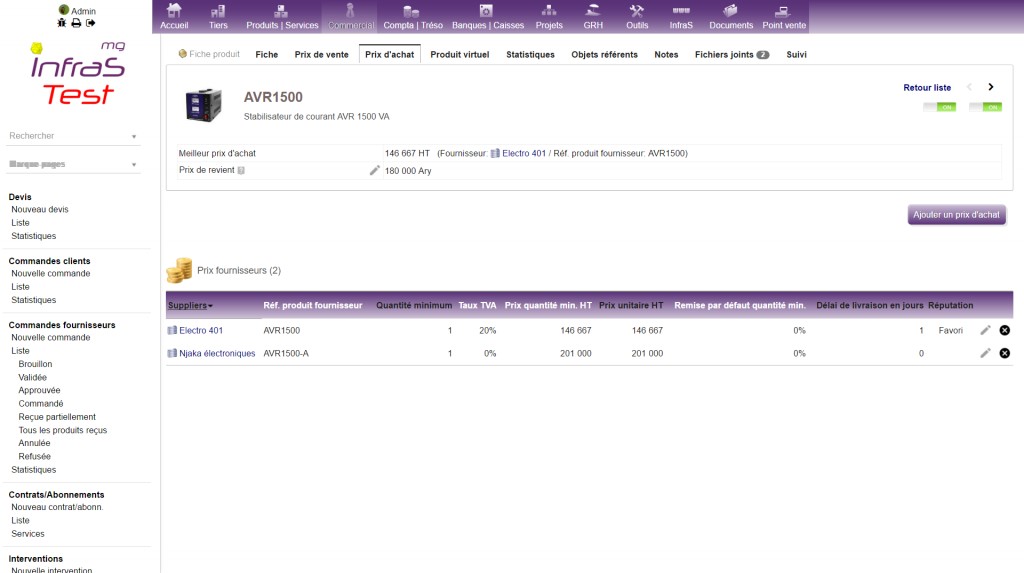Switch to the Prix de vente tab
1024x573 pixels.
point(322,55)
